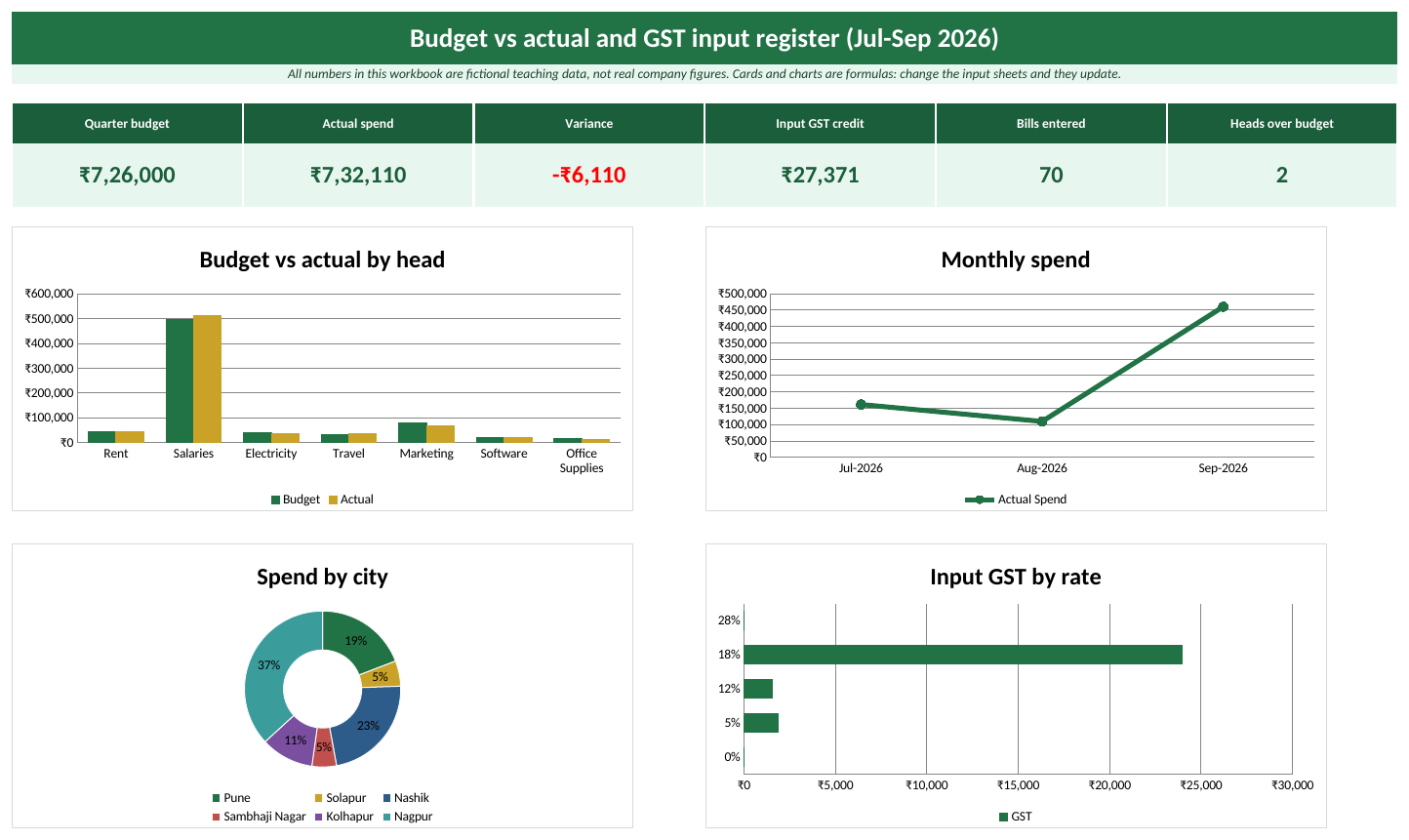Click the Office Supplies axis label
This screenshot has height=840, width=1409.
click(582, 460)
